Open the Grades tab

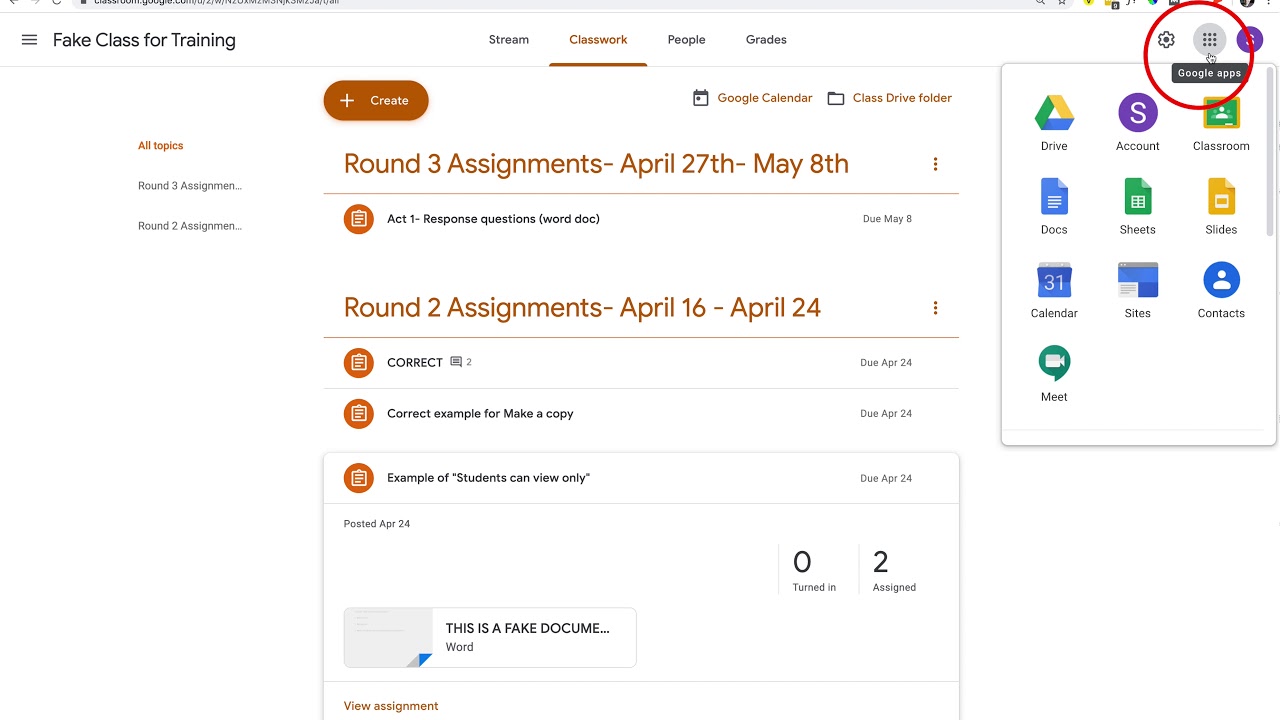tap(766, 40)
